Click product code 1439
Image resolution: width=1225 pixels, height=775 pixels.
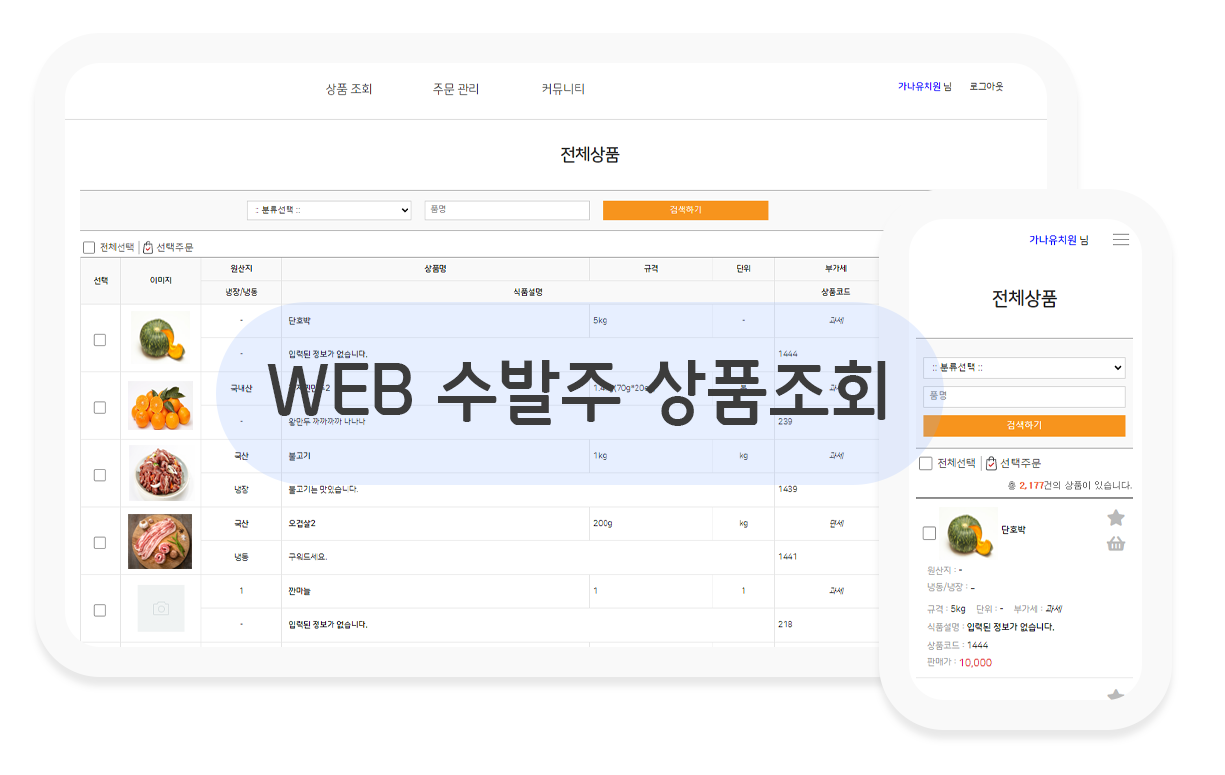pyautogui.click(x=787, y=489)
